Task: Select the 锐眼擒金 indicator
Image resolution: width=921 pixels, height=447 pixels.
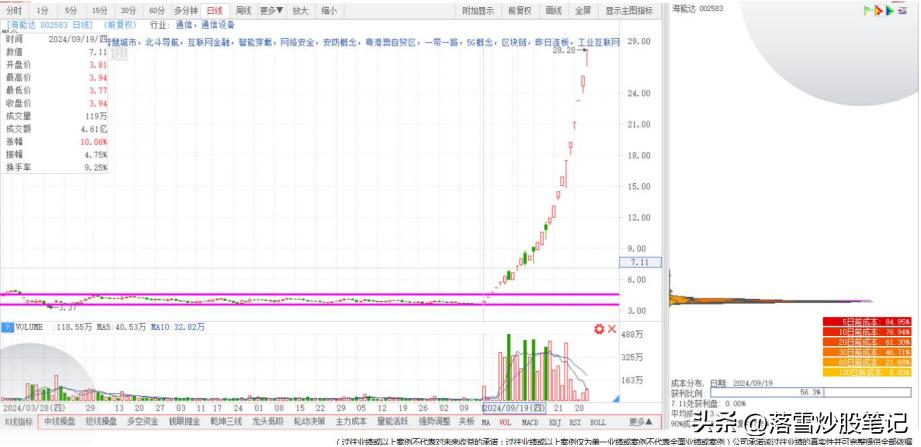Action: point(184,422)
